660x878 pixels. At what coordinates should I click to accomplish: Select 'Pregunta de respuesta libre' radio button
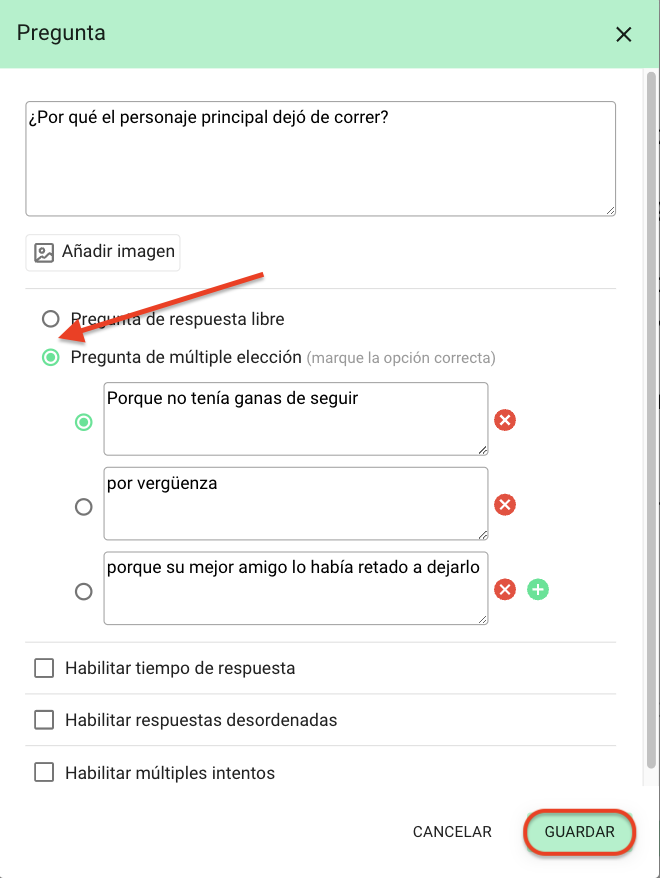tap(50, 319)
